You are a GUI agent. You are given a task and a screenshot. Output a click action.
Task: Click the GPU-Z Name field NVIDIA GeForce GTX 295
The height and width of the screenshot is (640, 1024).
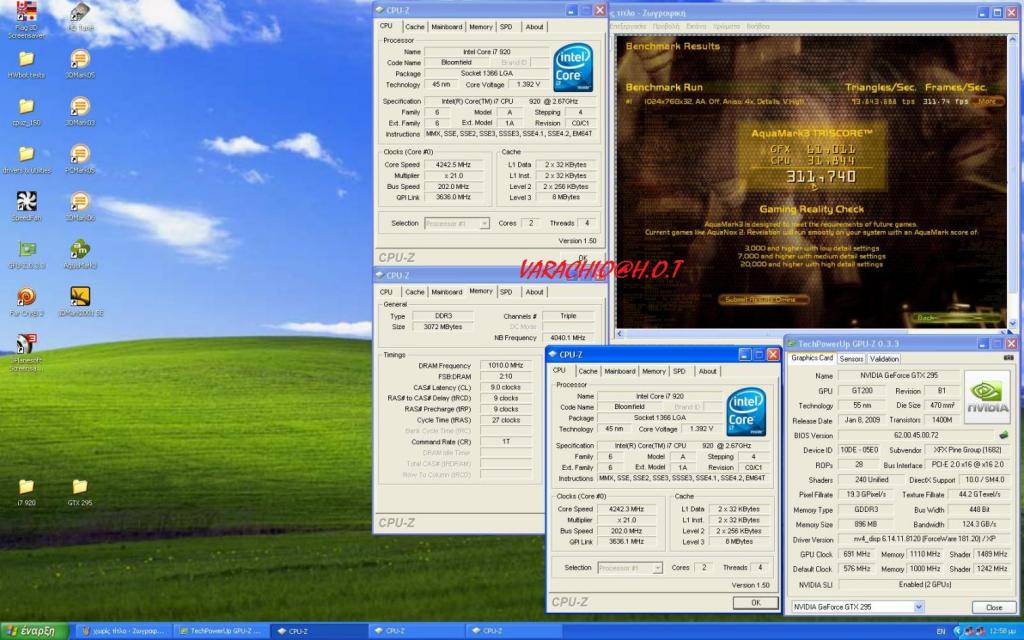coord(898,376)
